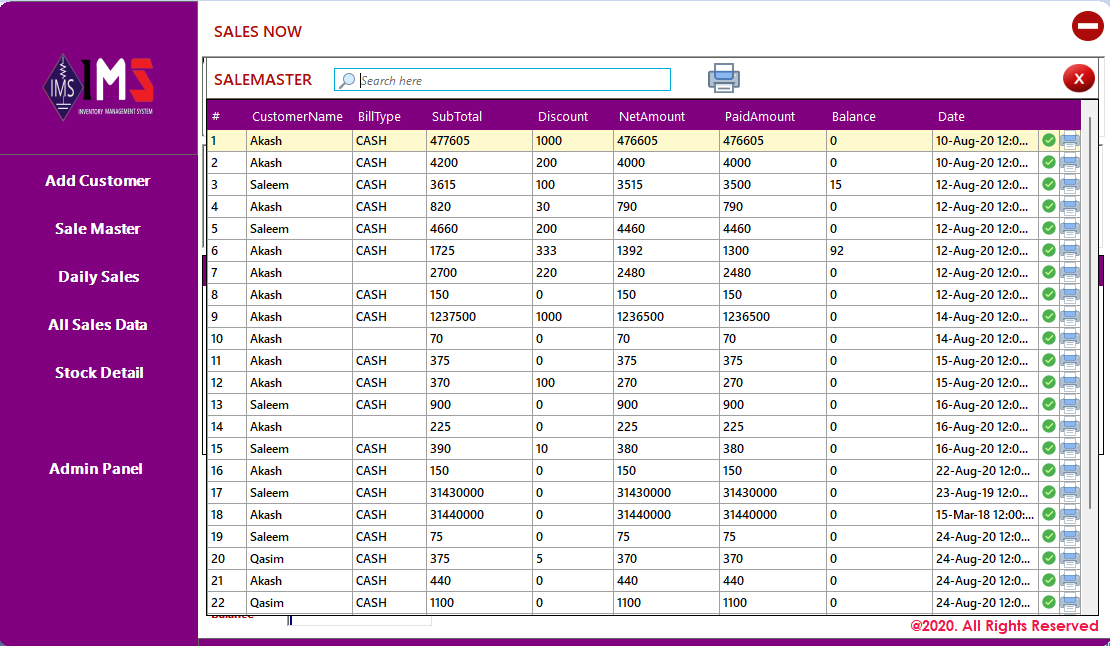Open the Sale Master menu item
1110x646 pixels.
pos(98,229)
